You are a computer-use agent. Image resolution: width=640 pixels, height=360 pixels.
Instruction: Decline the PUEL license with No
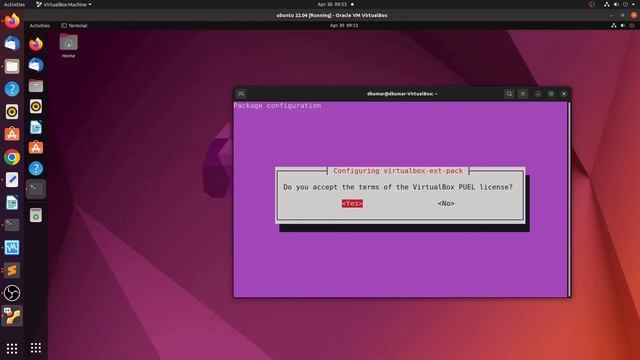(x=446, y=203)
